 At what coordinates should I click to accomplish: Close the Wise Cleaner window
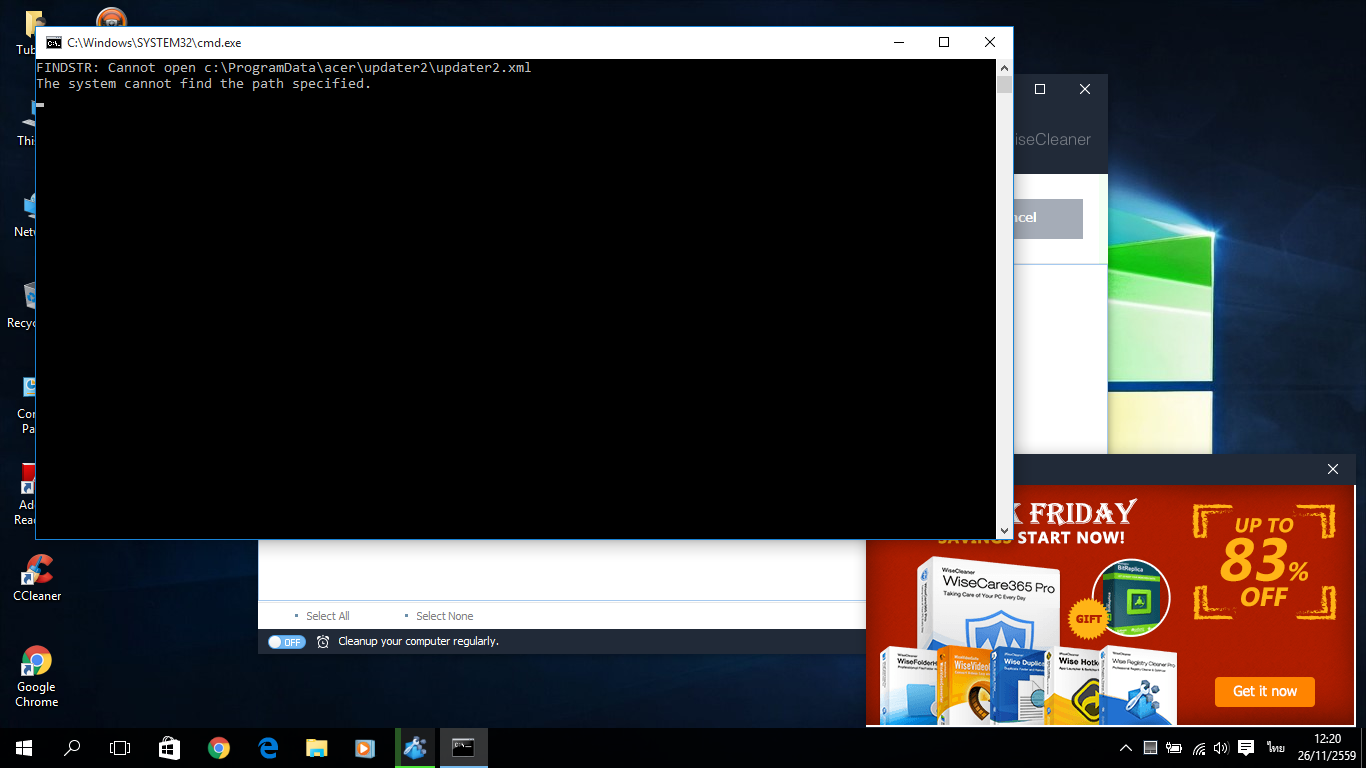1085,89
